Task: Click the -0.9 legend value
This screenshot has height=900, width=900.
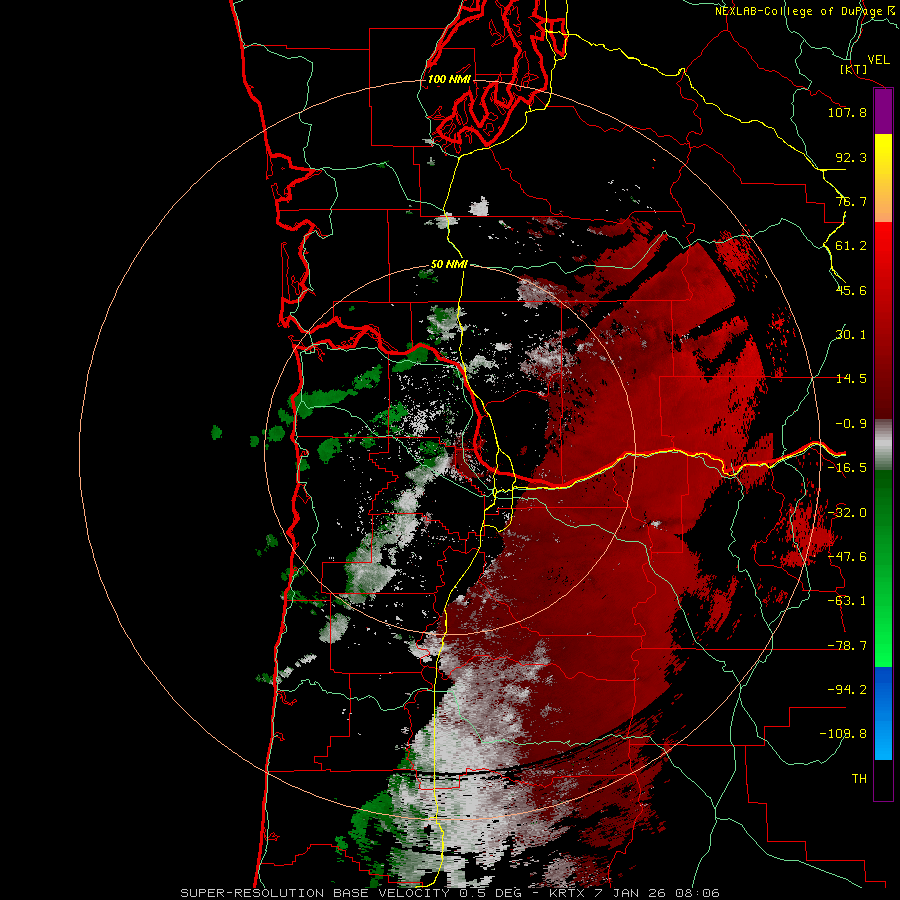Action: click(851, 424)
